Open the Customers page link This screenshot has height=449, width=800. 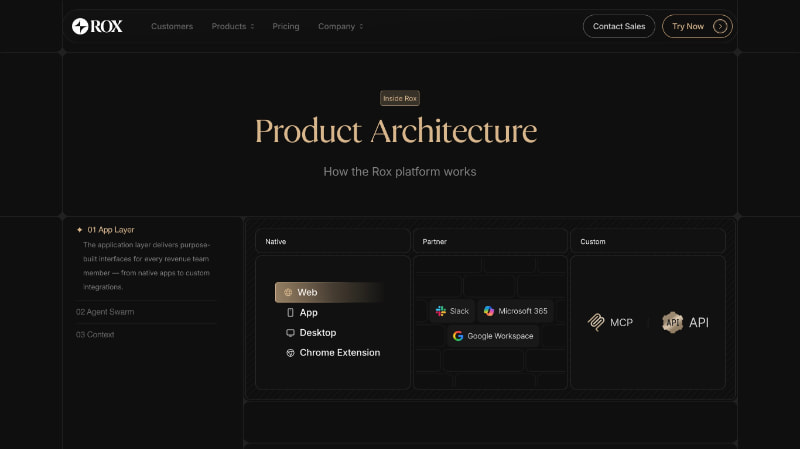pyautogui.click(x=172, y=27)
